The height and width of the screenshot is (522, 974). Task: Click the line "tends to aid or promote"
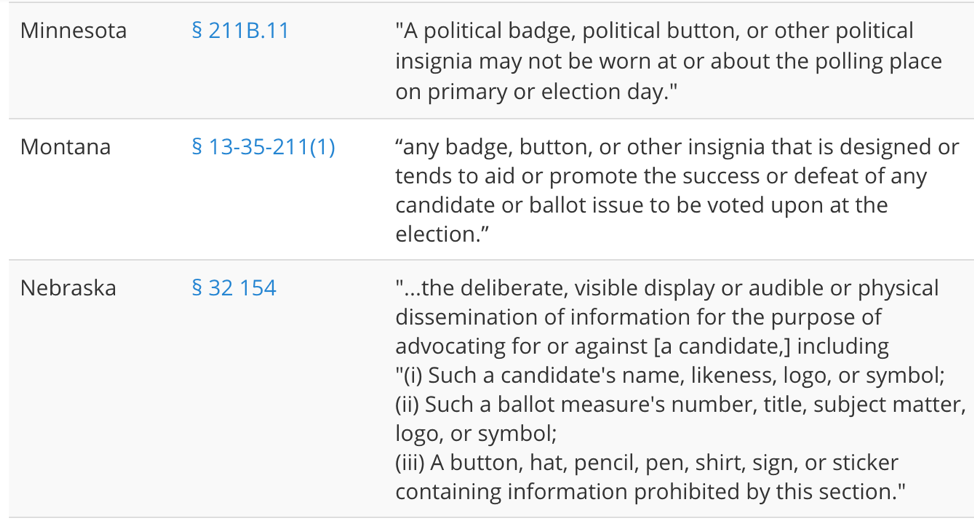tap(661, 176)
